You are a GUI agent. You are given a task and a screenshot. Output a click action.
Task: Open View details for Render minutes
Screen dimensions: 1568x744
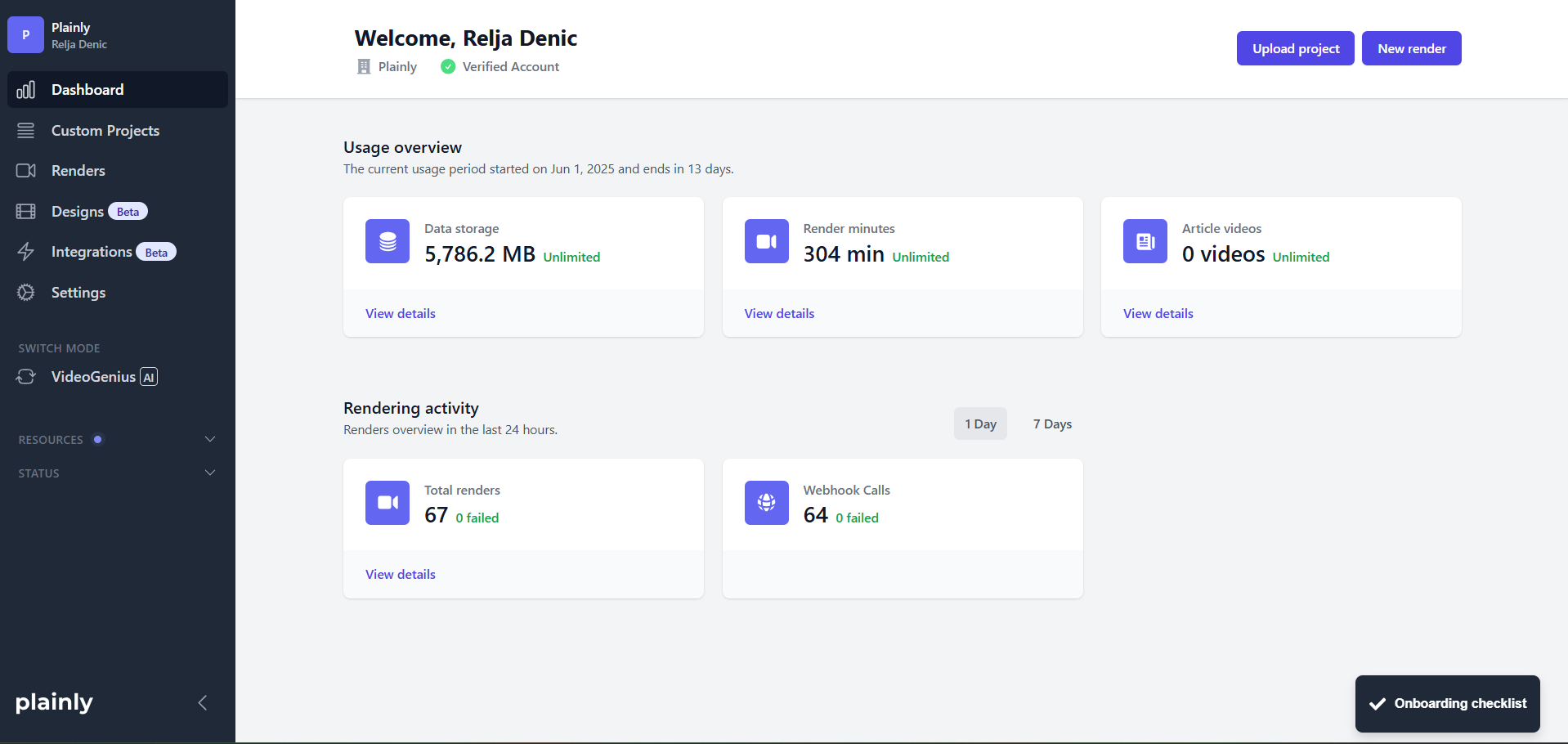(x=778, y=313)
